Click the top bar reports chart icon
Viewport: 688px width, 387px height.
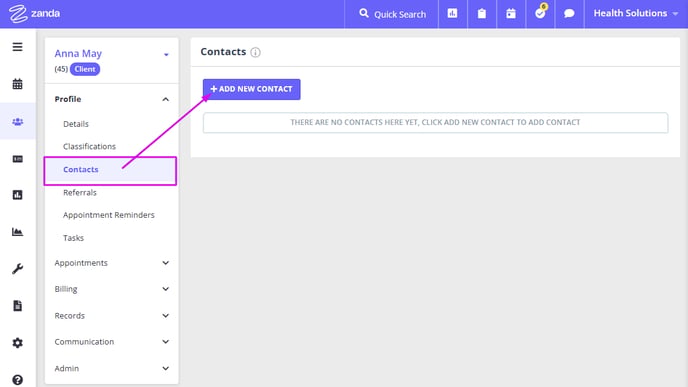click(x=452, y=14)
